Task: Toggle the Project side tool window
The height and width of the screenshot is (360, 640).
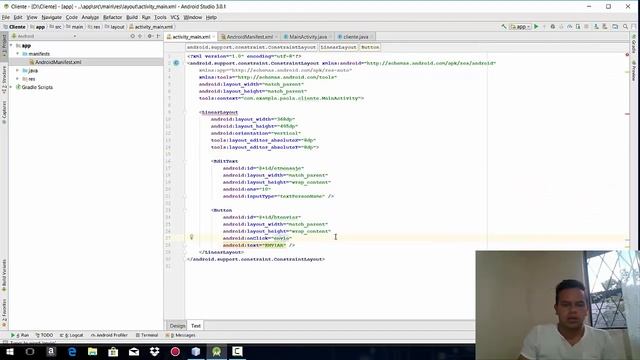Action: point(4,45)
